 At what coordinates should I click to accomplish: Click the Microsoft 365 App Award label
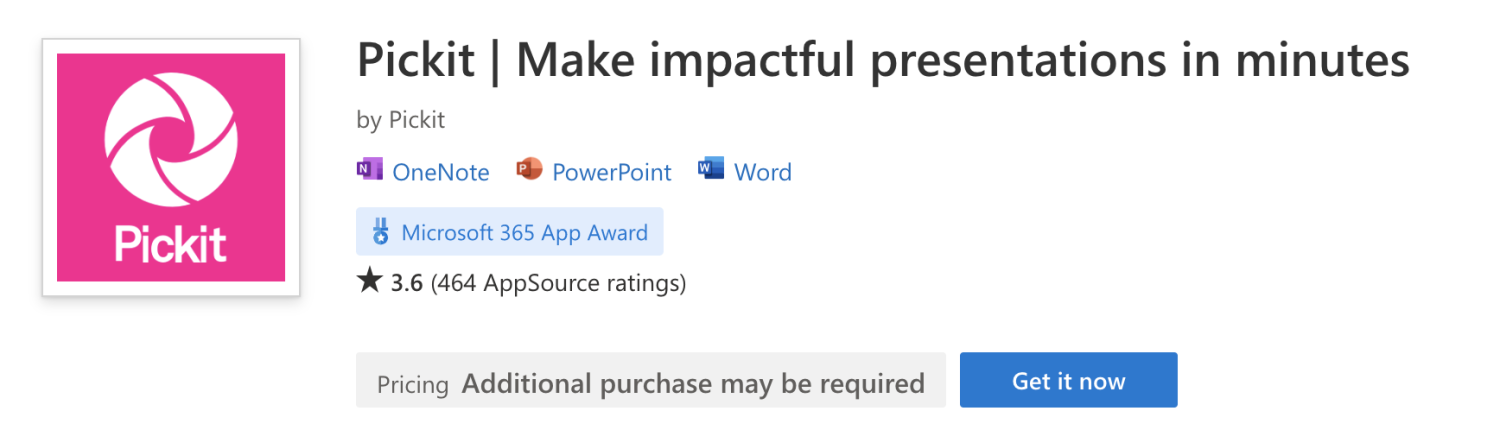[524, 233]
